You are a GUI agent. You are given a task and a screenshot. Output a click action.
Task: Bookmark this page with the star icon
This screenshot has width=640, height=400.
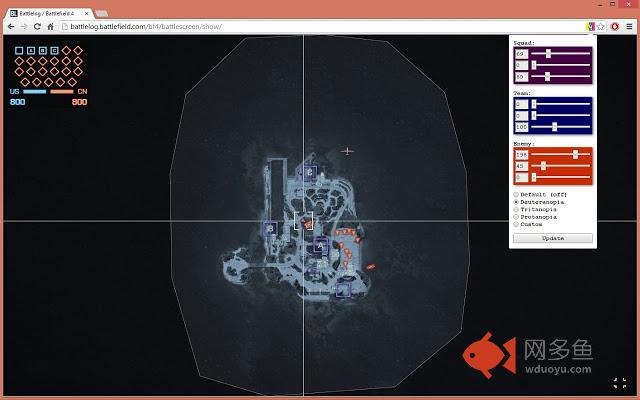[600, 27]
